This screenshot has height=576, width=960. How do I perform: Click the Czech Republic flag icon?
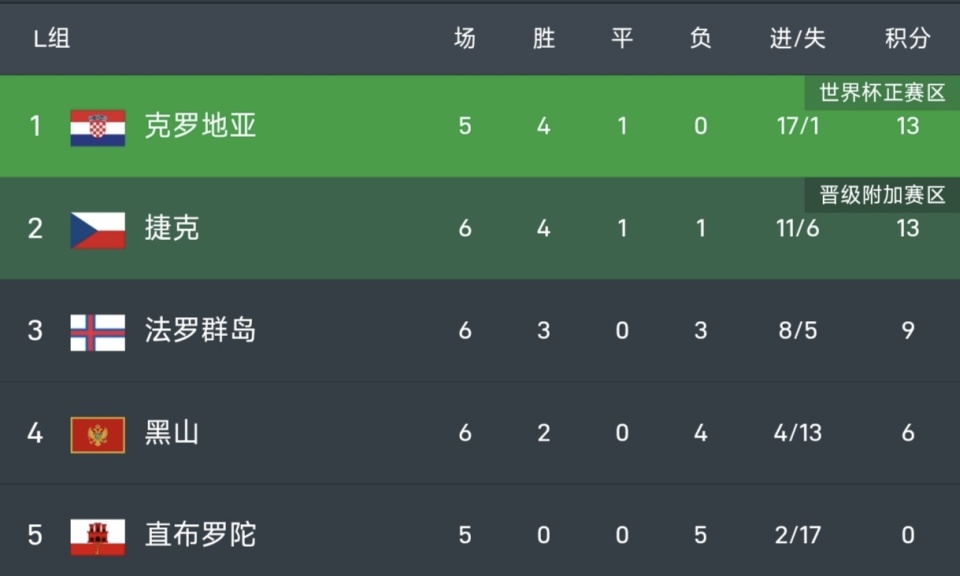pos(98,229)
